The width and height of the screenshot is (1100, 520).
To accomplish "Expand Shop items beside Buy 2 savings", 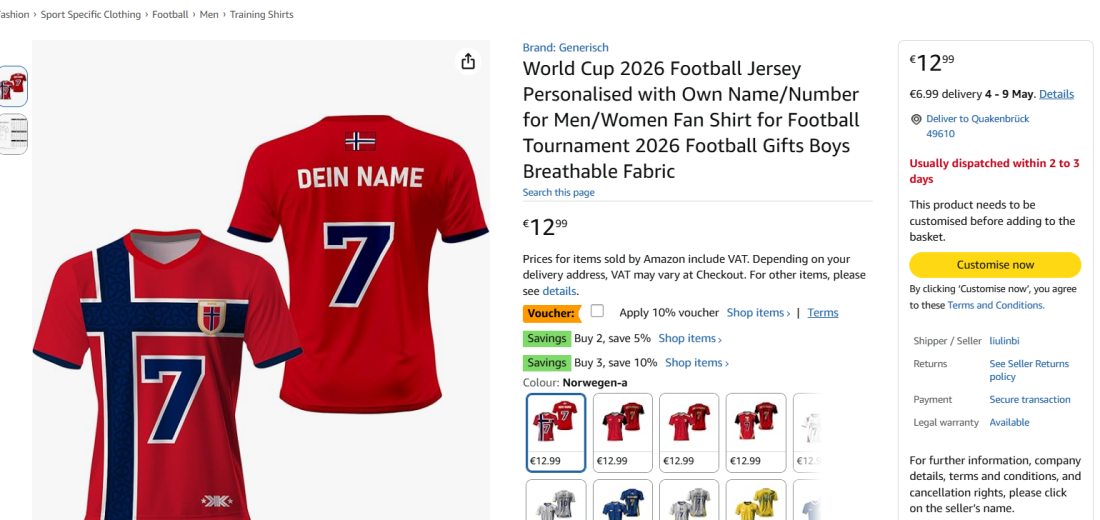I will click(690, 338).
